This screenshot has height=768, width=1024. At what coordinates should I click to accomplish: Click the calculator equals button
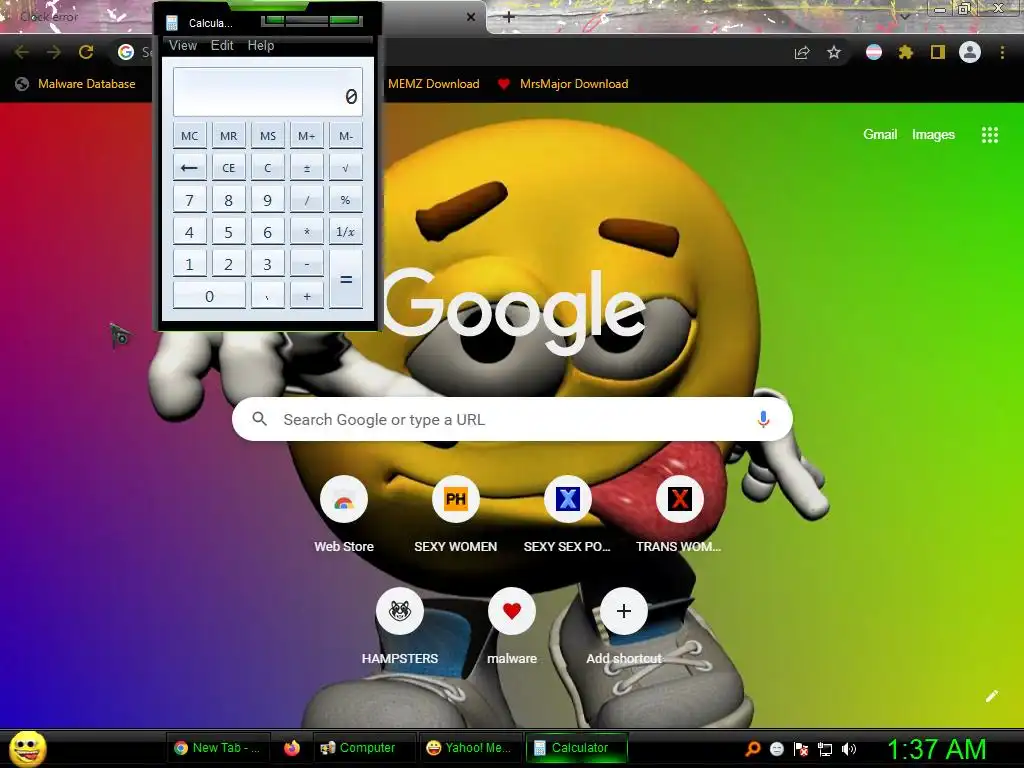[x=345, y=280]
